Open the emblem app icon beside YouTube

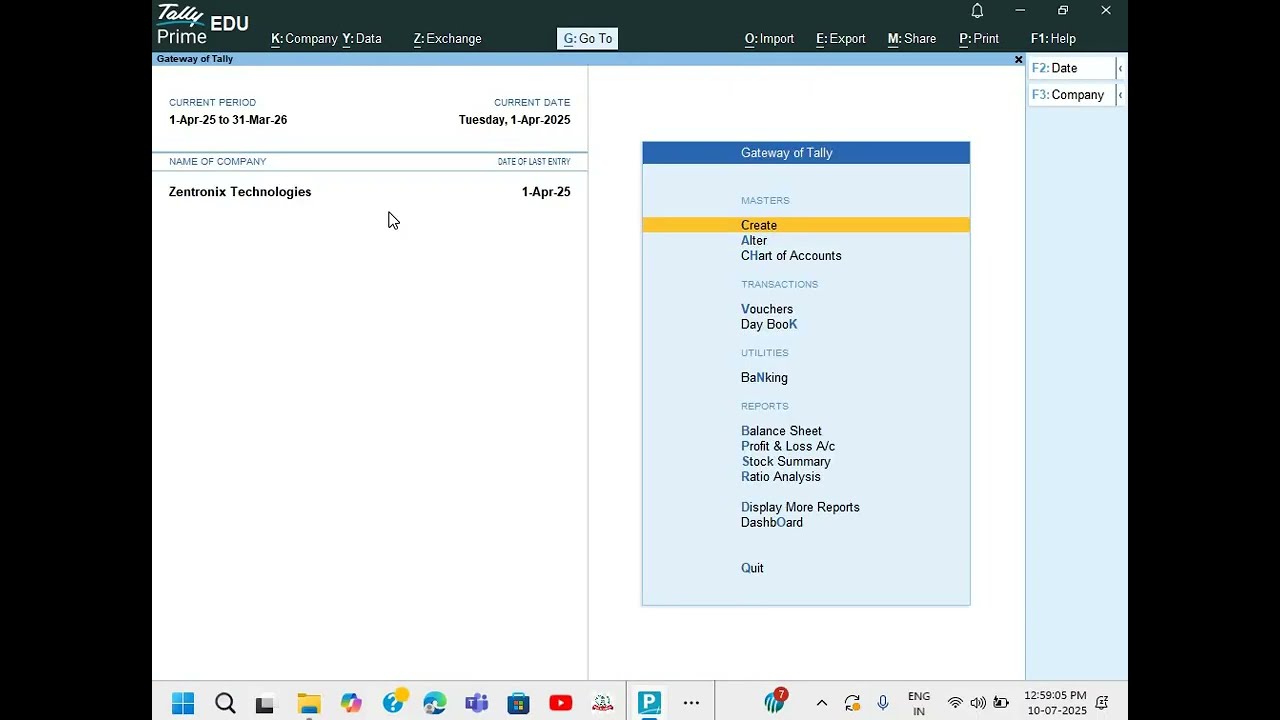tap(603, 704)
